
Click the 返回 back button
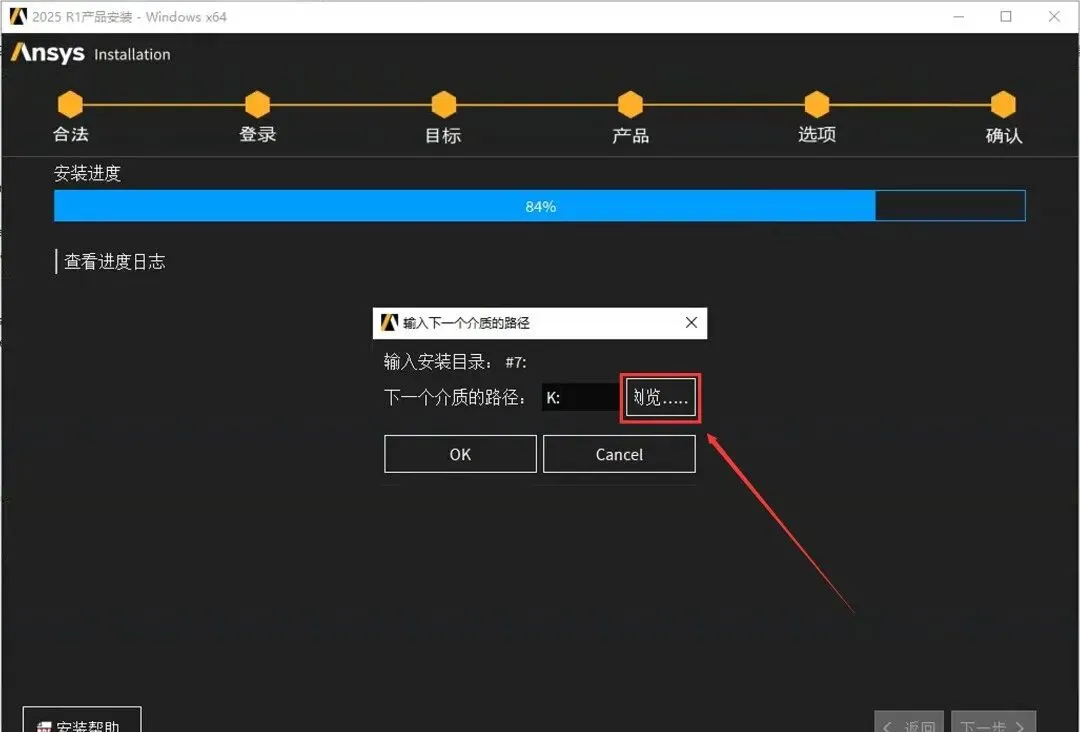(911, 722)
